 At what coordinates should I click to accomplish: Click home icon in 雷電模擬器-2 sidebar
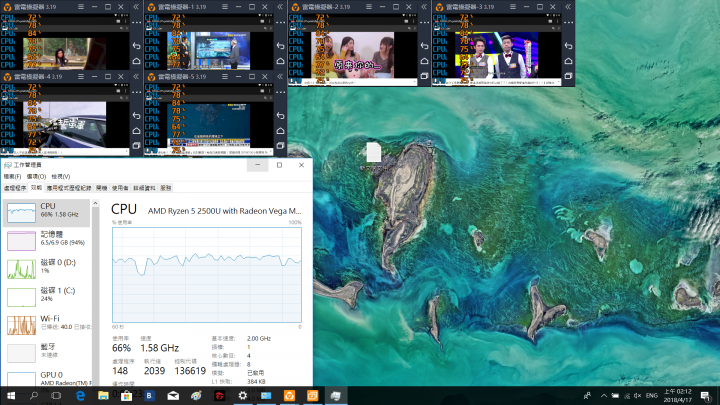(x=424, y=61)
